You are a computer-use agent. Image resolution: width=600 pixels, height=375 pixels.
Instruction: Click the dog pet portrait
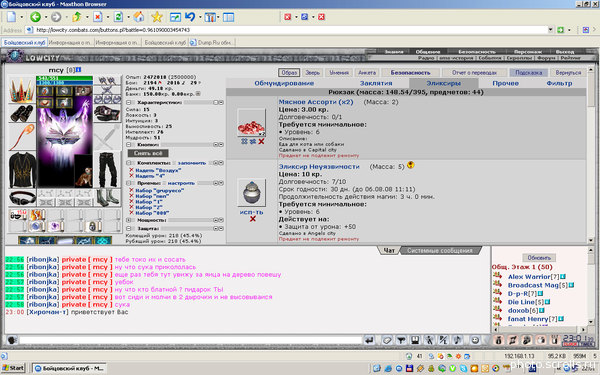click(83, 171)
